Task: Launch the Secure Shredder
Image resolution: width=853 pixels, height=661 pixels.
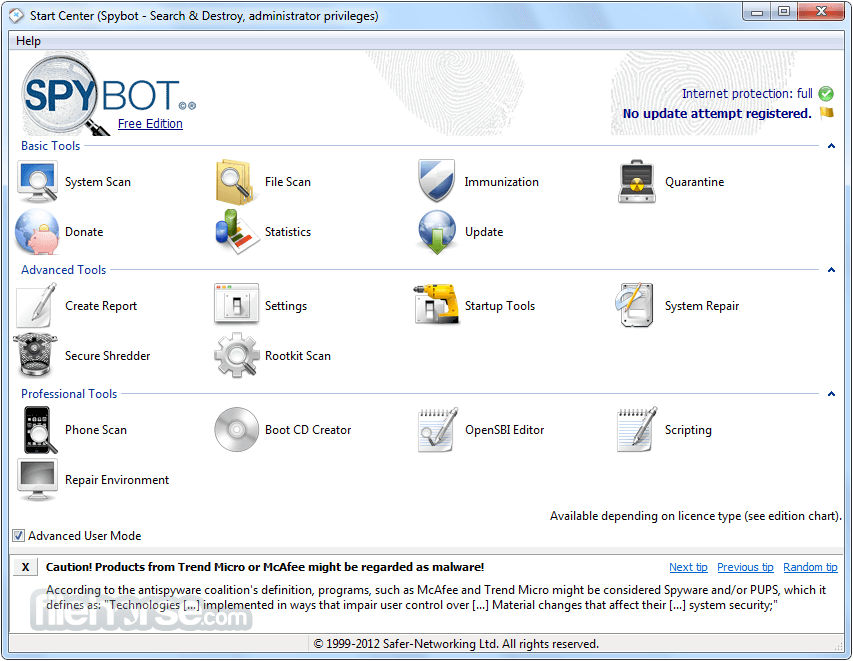Action: [x=38, y=356]
